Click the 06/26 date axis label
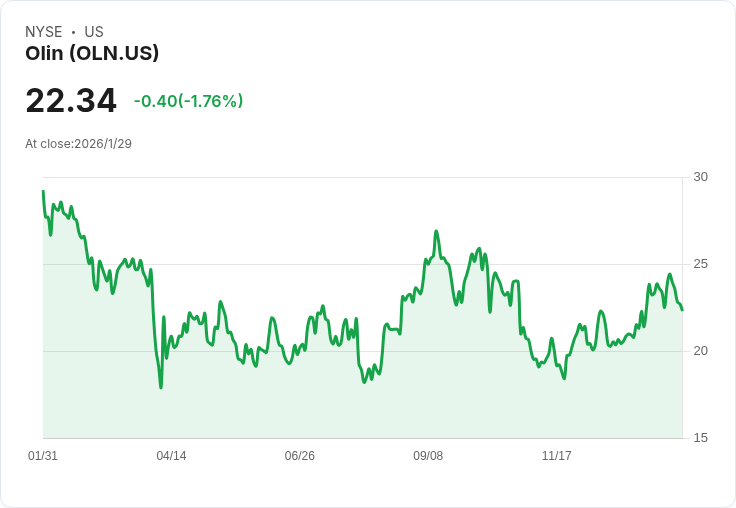736x508 pixels. click(x=300, y=456)
